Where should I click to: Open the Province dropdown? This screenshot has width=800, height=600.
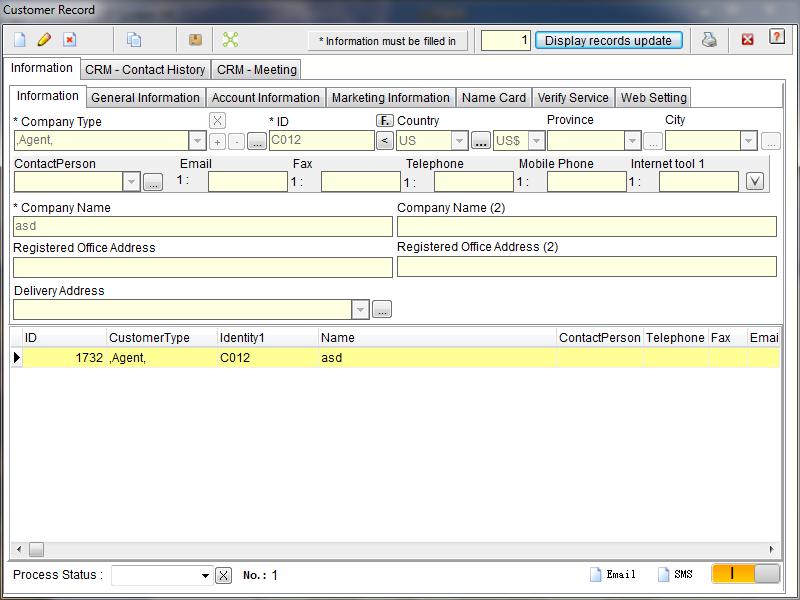click(x=632, y=141)
